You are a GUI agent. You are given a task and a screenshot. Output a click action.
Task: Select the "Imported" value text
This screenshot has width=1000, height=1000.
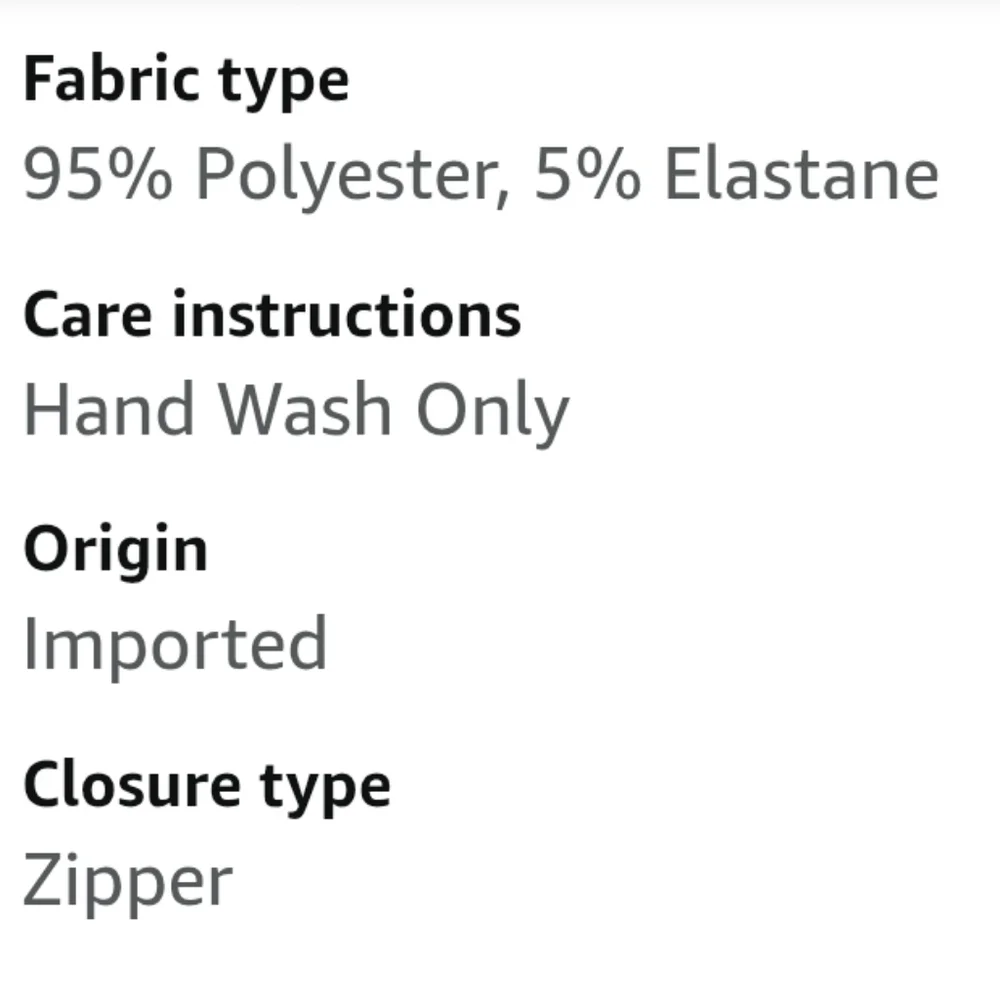(175, 647)
